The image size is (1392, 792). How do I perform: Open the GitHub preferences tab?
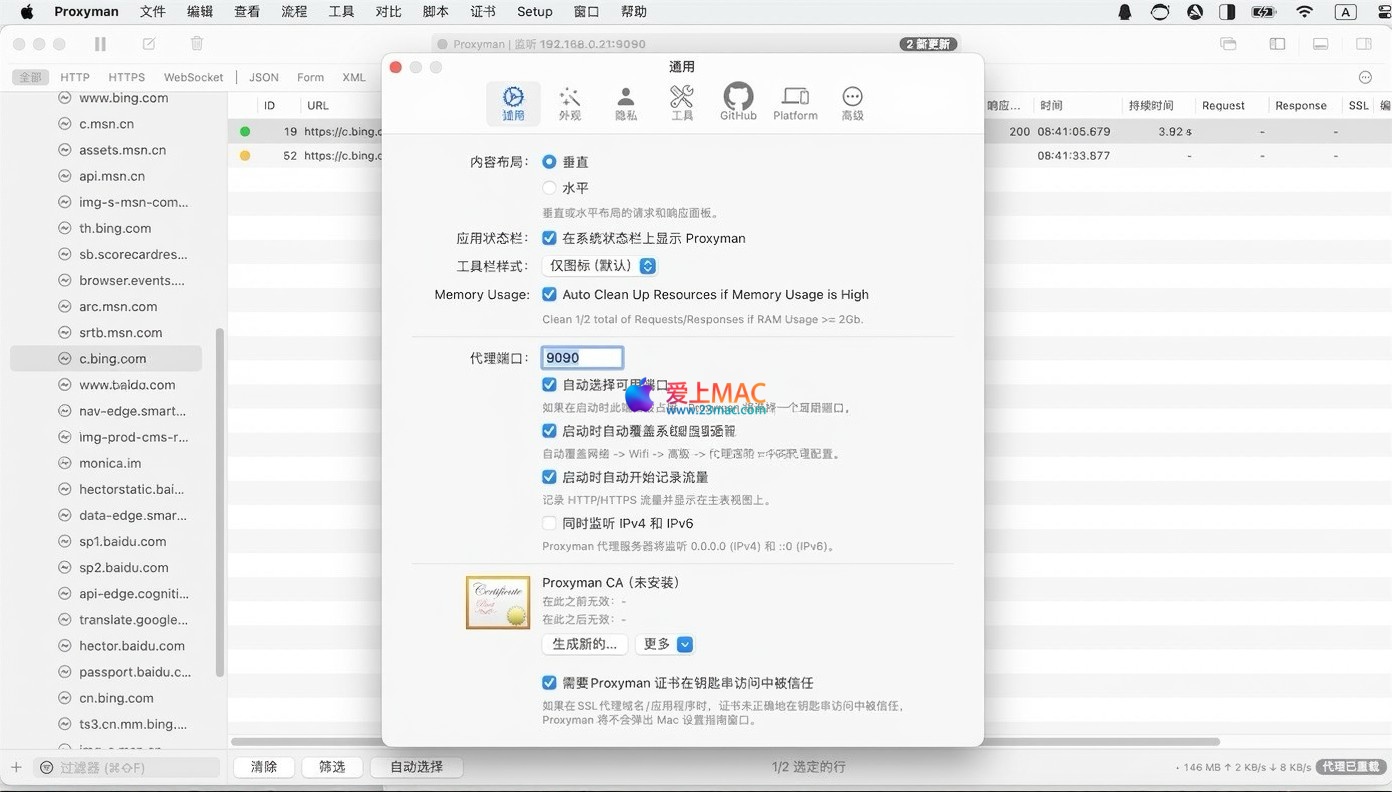pos(738,102)
